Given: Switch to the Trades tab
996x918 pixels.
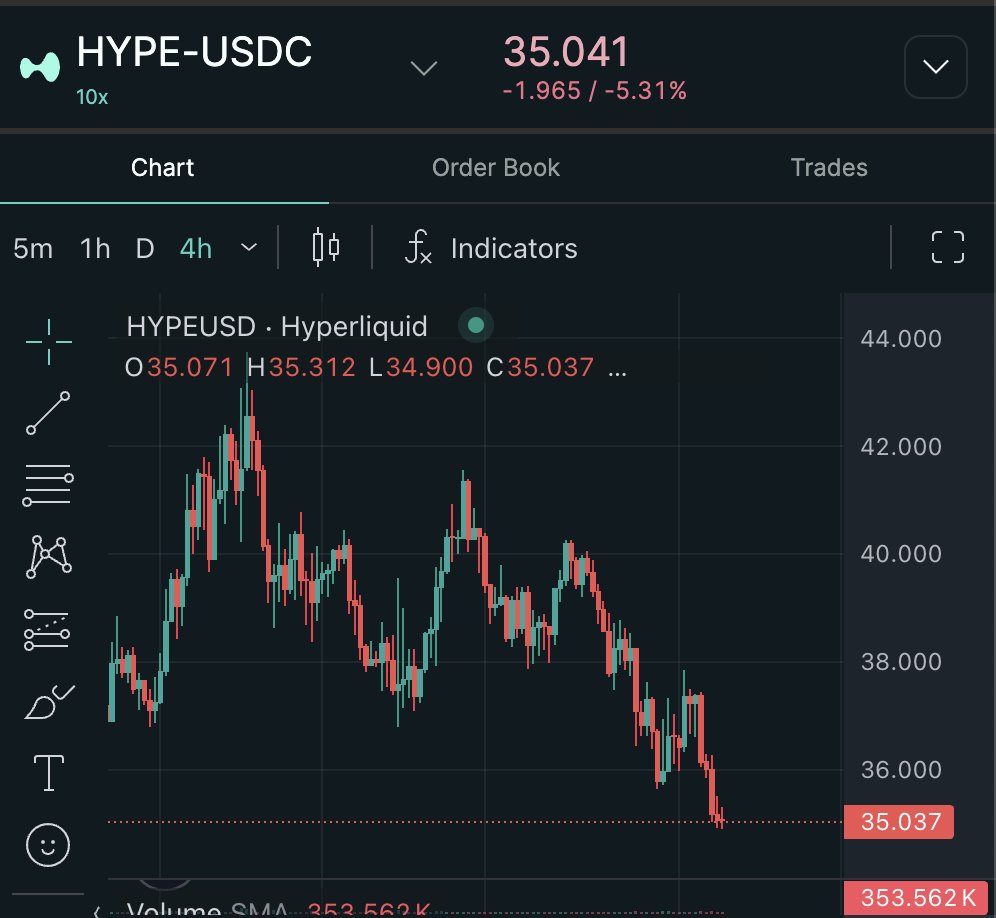Looking at the screenshot, I should click(x=829, y=167).
